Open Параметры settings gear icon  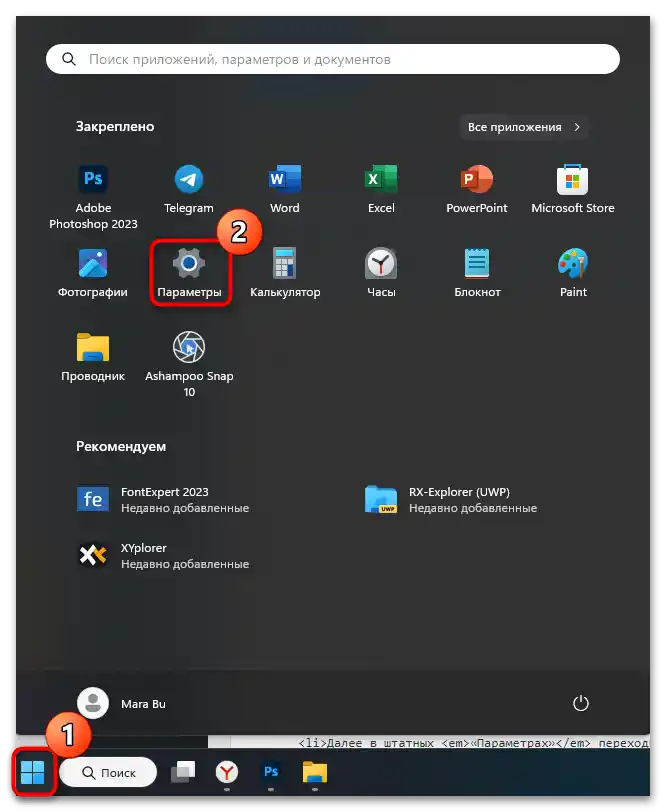[189, 263]
